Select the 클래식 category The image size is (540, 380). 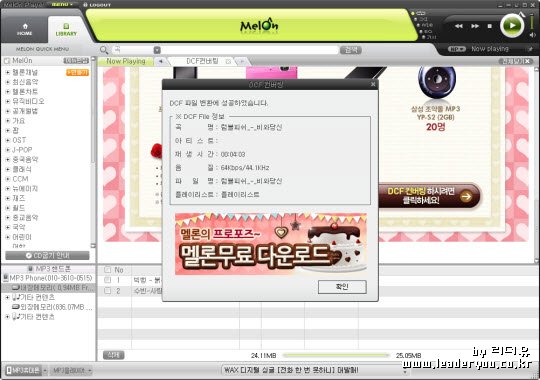(22, 169)
